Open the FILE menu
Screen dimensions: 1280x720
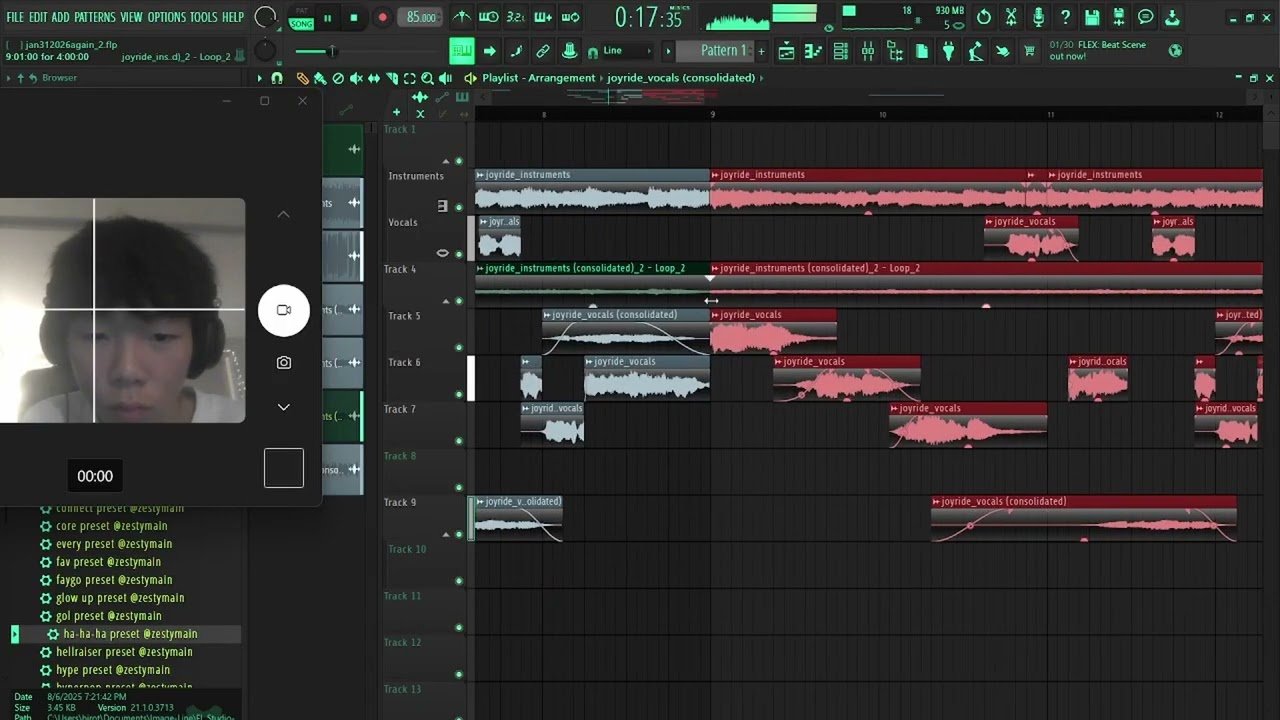tap(15, 17)
